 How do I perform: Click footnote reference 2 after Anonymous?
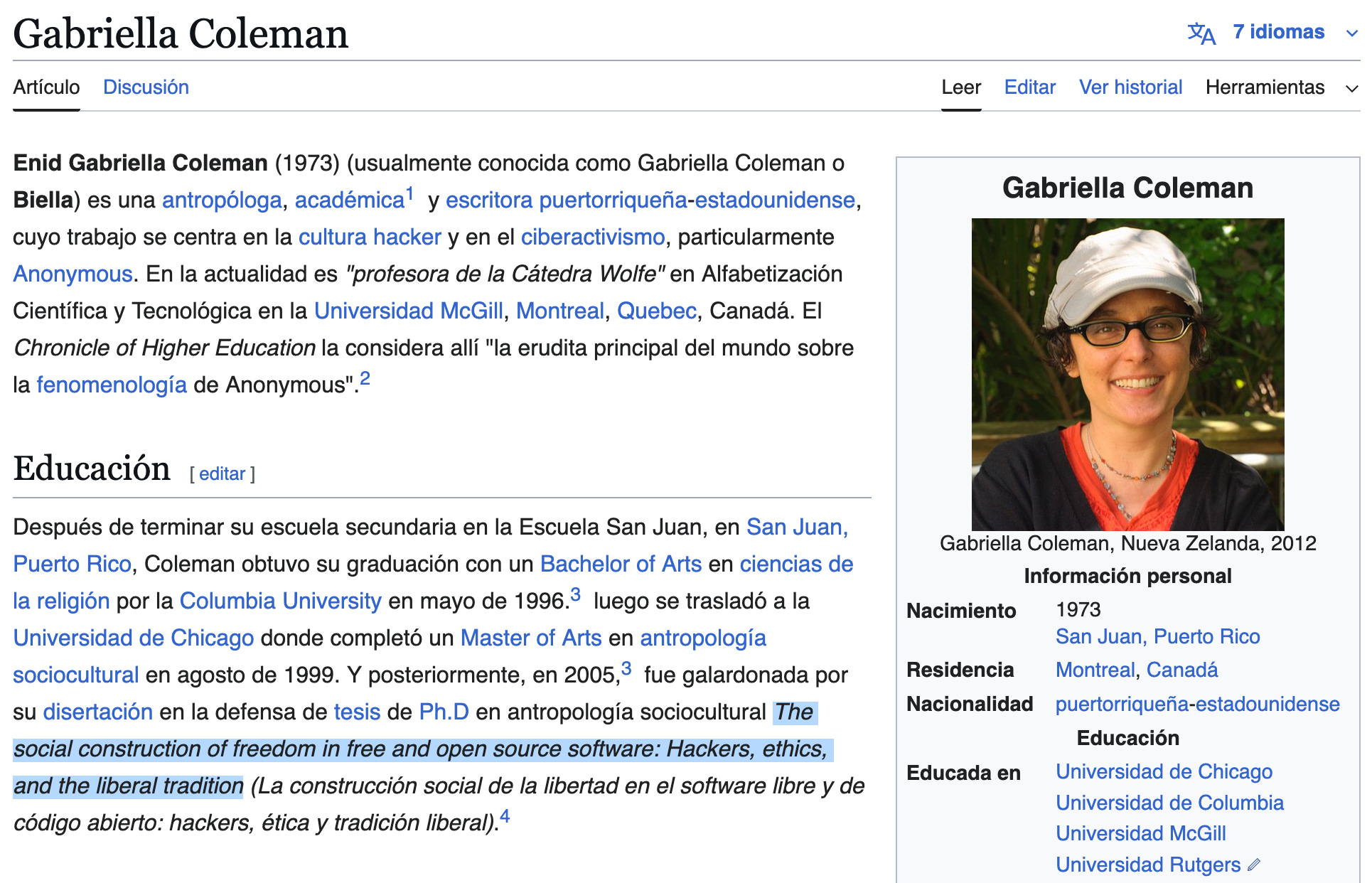pos(365,378)
